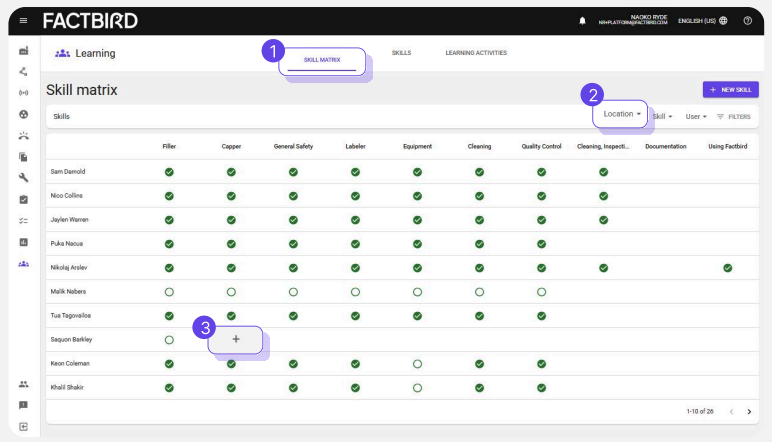Select the Sam Darnold row name
Image resolution: width=772 pixels, height=442 pixels.
[68, 172]
